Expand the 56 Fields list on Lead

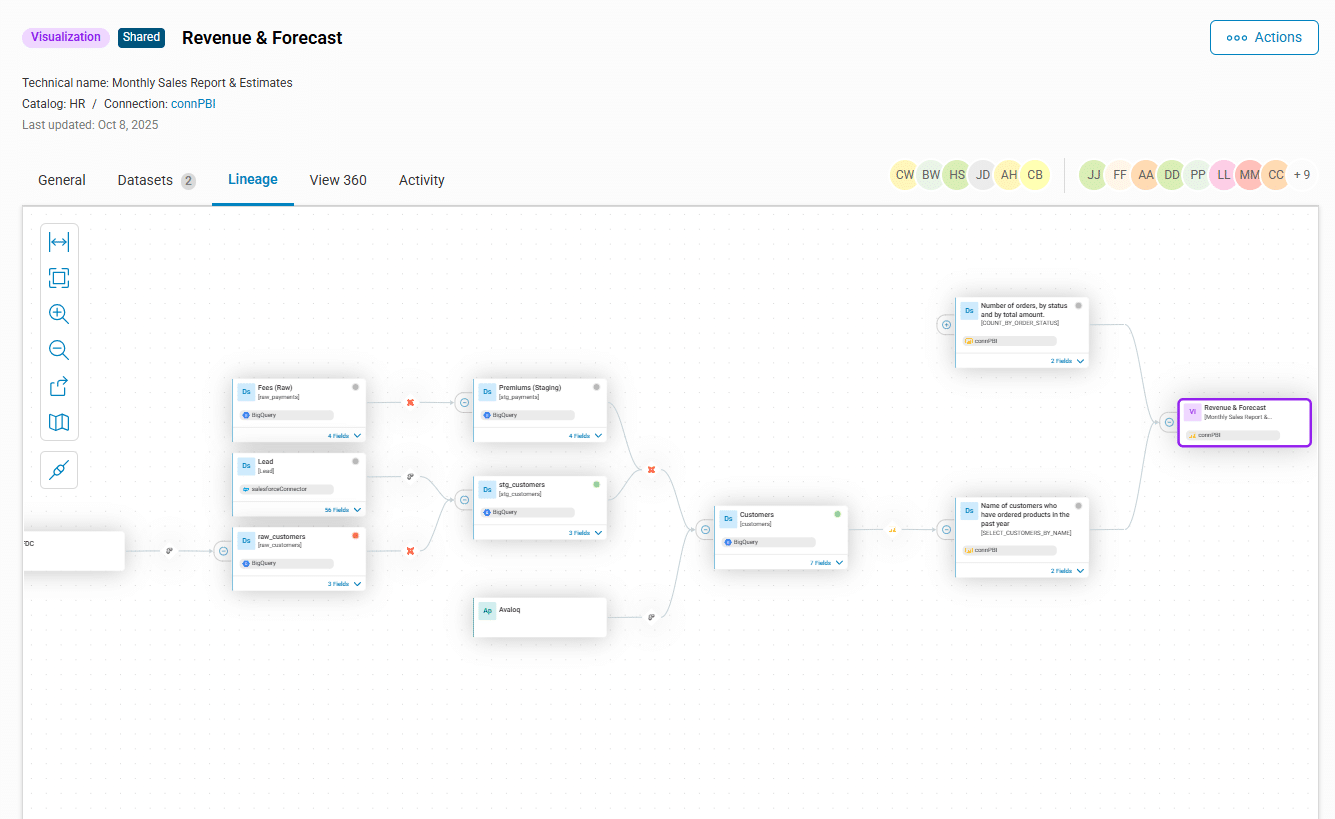pyautogui.click(x=343, y=510)
